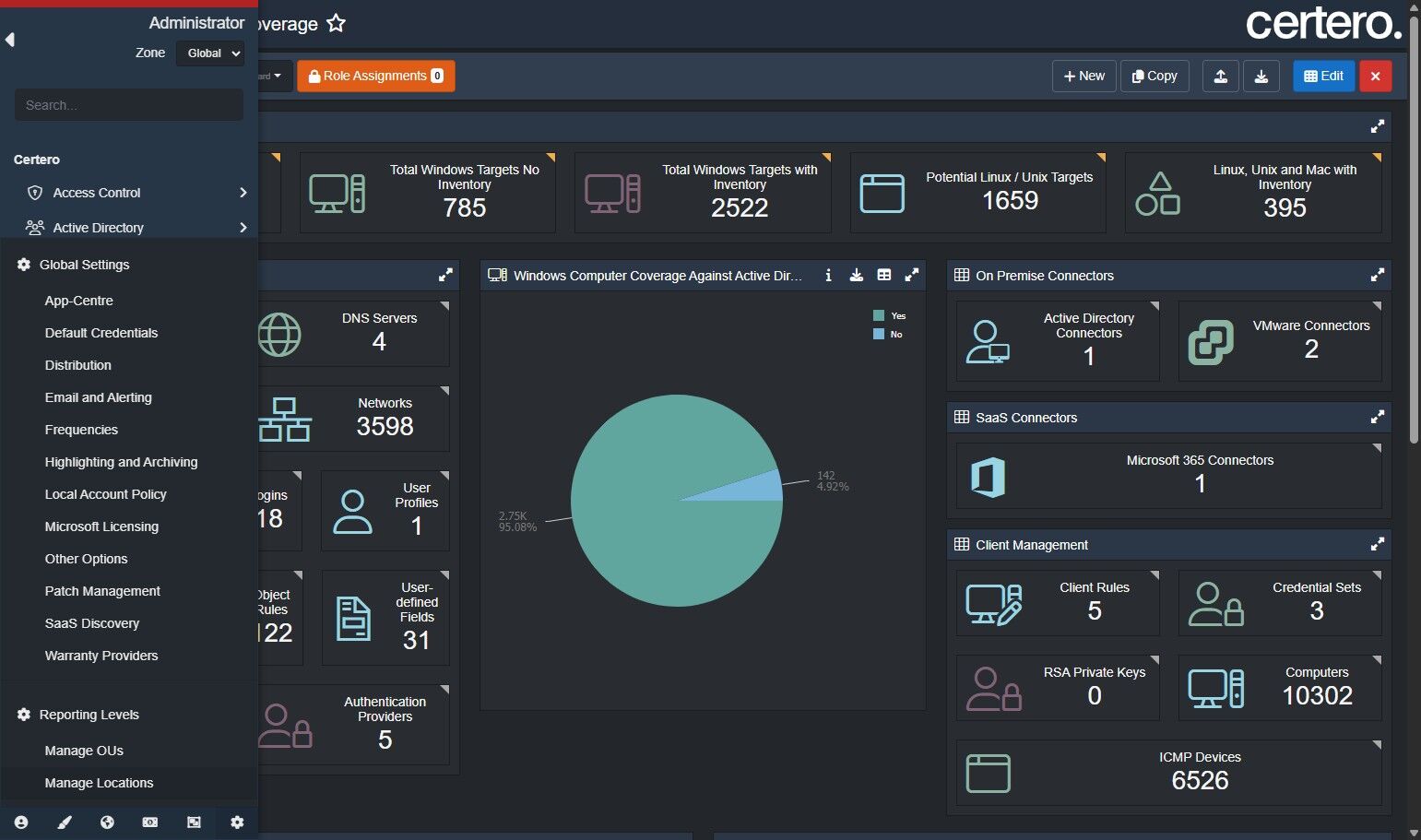Click the upload icon button in toolbar
Screen dimensions: 1421x840
1220,77
